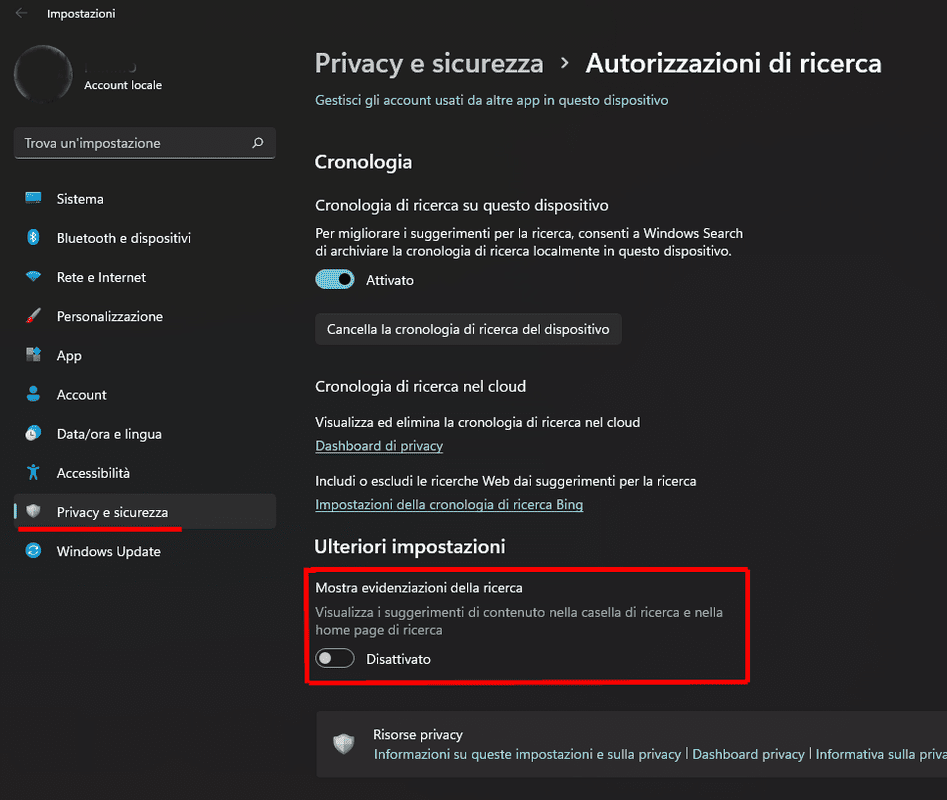Click the Data/ora e lingua clock icon

(x=33, y=433)
